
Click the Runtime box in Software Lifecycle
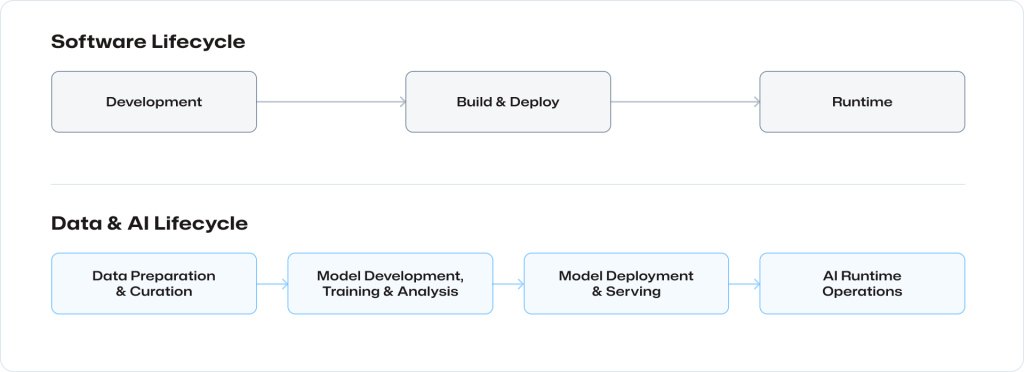(x=862, y=102)
